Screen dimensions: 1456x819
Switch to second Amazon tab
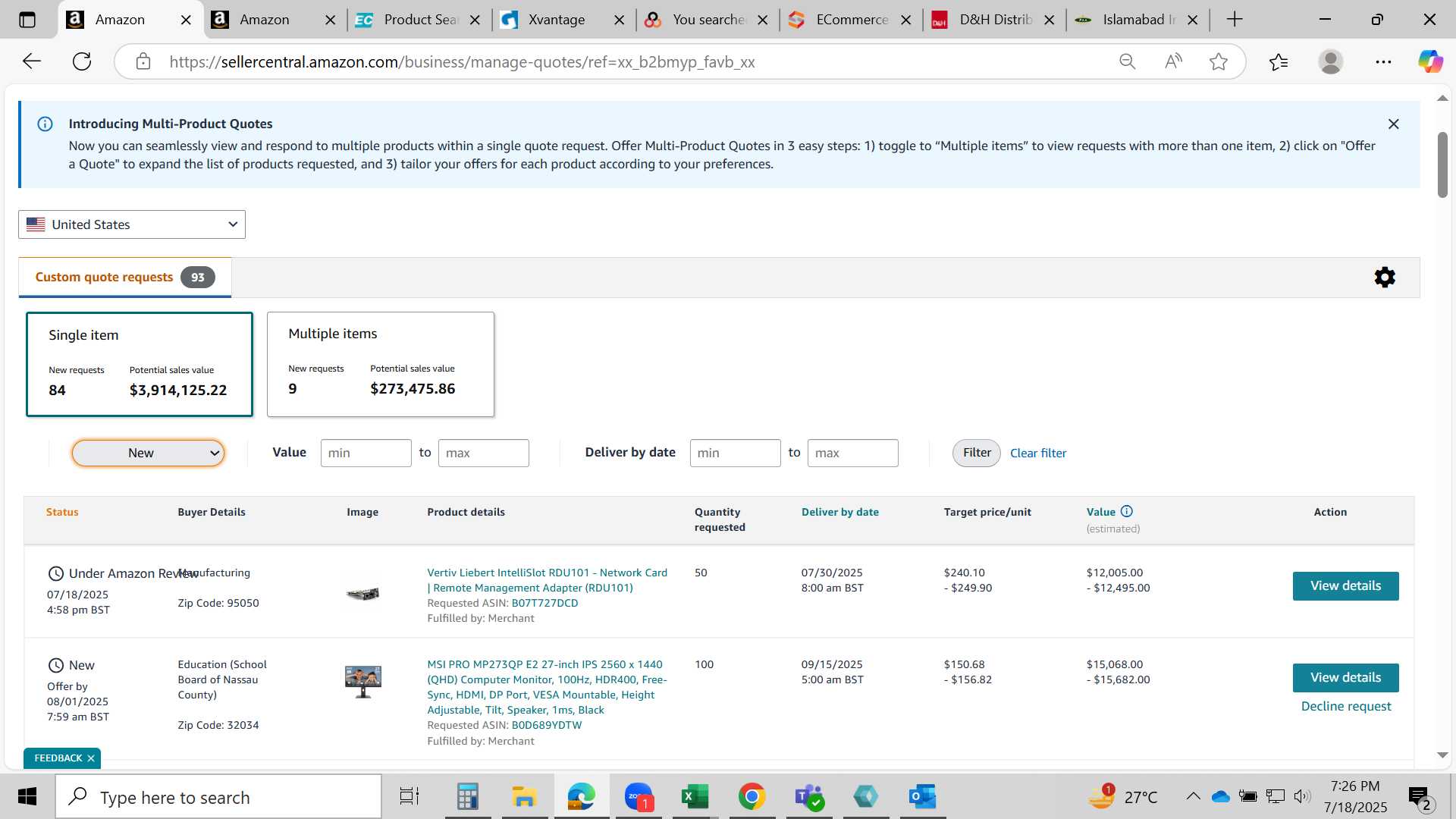click(265, 20)
